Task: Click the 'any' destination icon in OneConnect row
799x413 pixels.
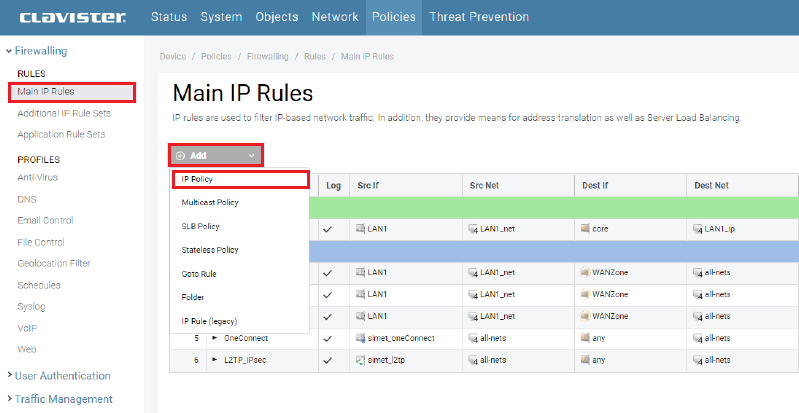Action: click(585, 338)
